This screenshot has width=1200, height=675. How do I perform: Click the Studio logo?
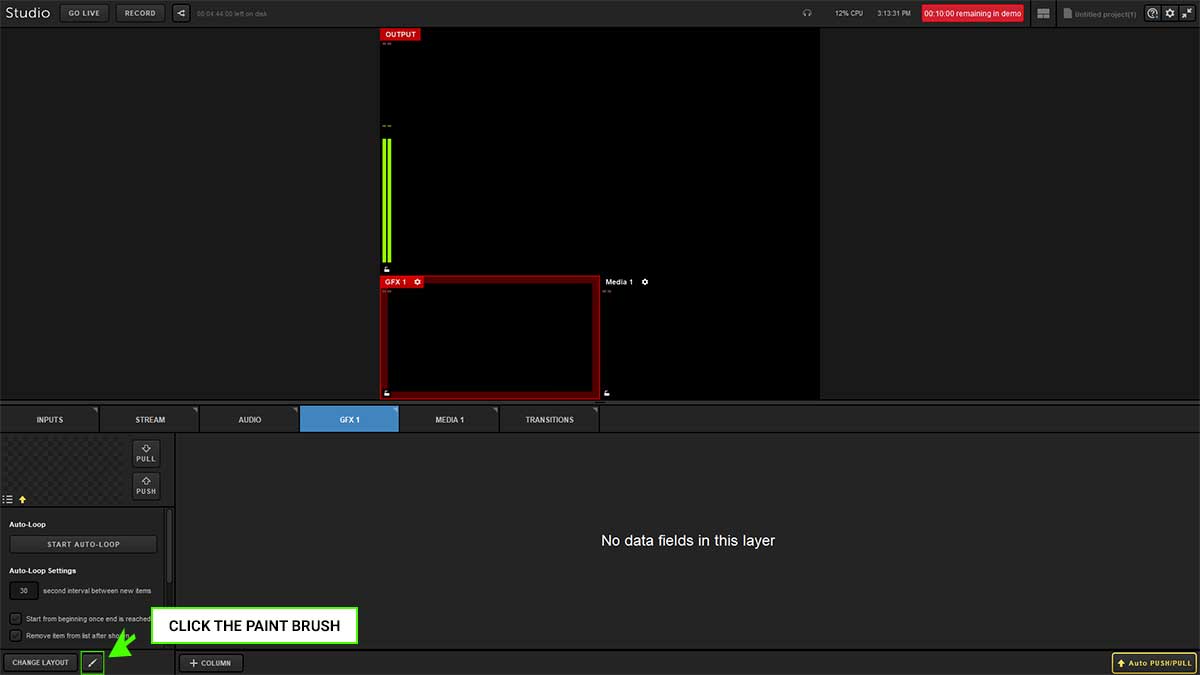point(27,13)
